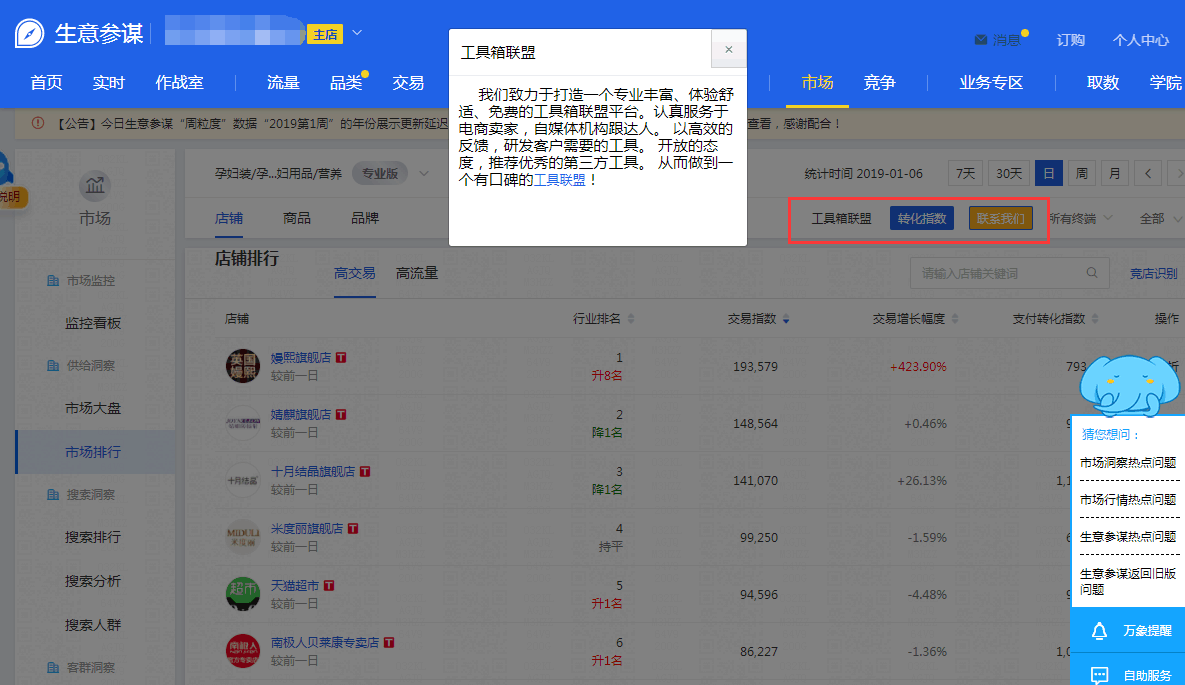Click 南极人贝莱康专卖店 red logo thumbnail

pyautogui.click(x=243, y=651)
